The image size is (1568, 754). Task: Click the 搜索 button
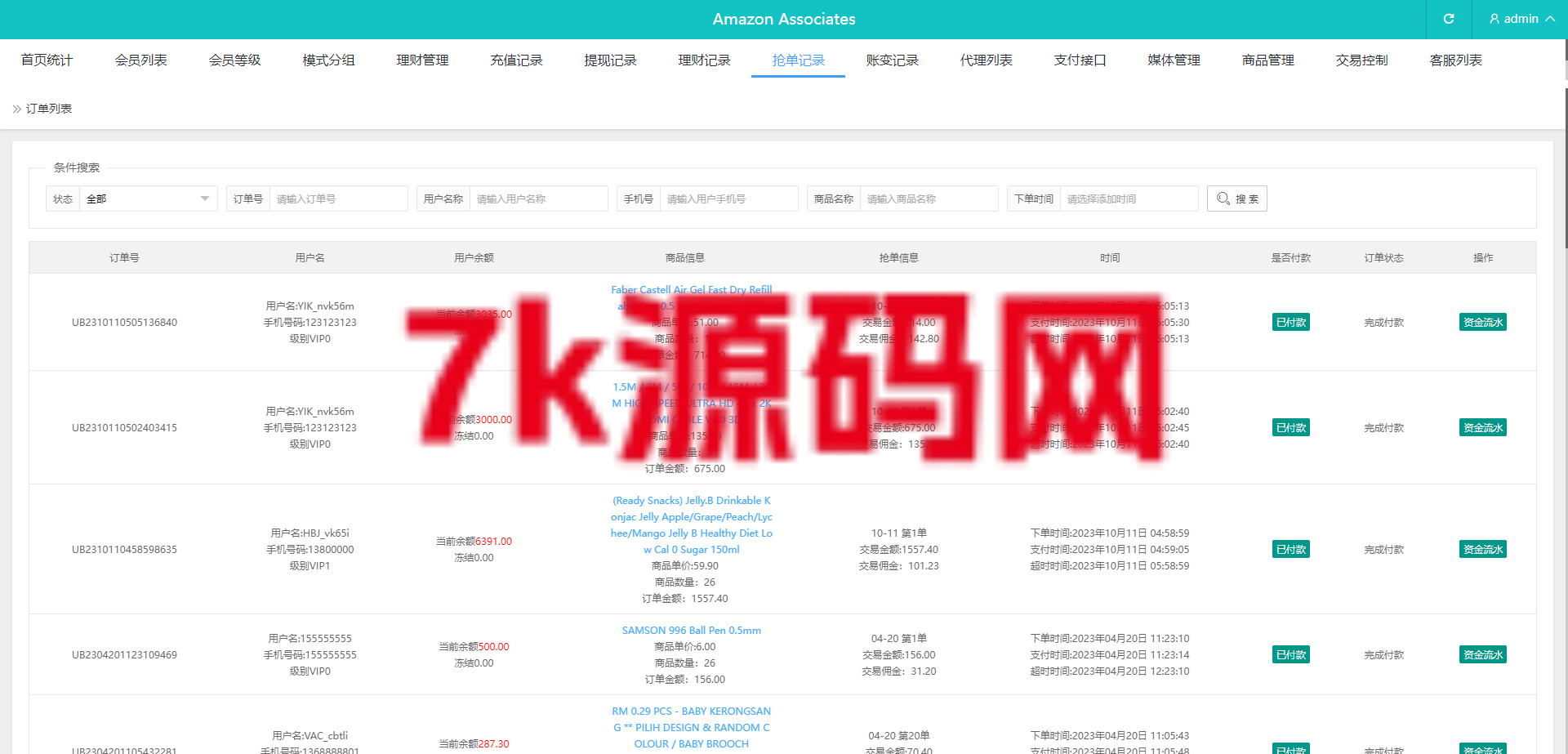click(x=1236, y=199)
